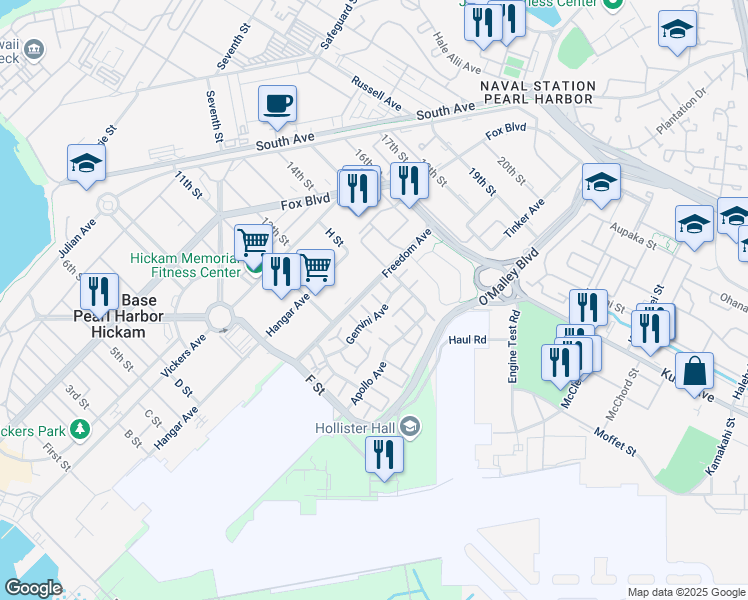The width and height of the screenshot is (748, 600).
Task: Click the Plantation Dr label
Action: click(681, 111)
